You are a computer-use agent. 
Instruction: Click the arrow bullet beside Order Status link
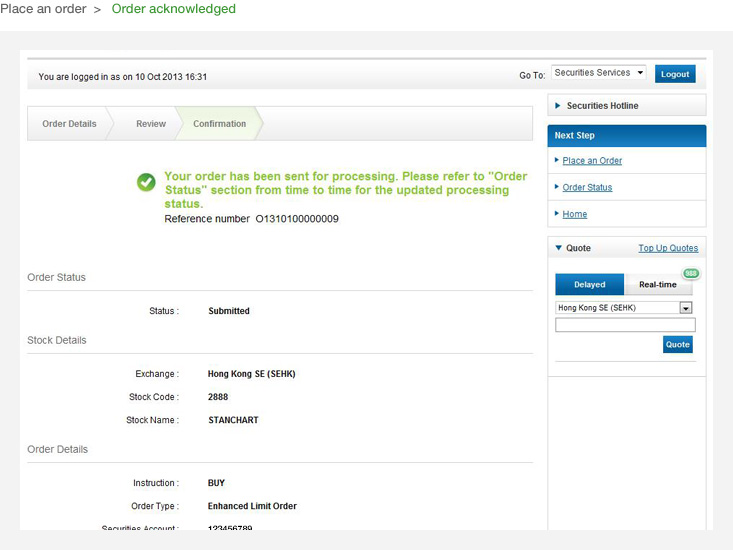coord(557,186)
